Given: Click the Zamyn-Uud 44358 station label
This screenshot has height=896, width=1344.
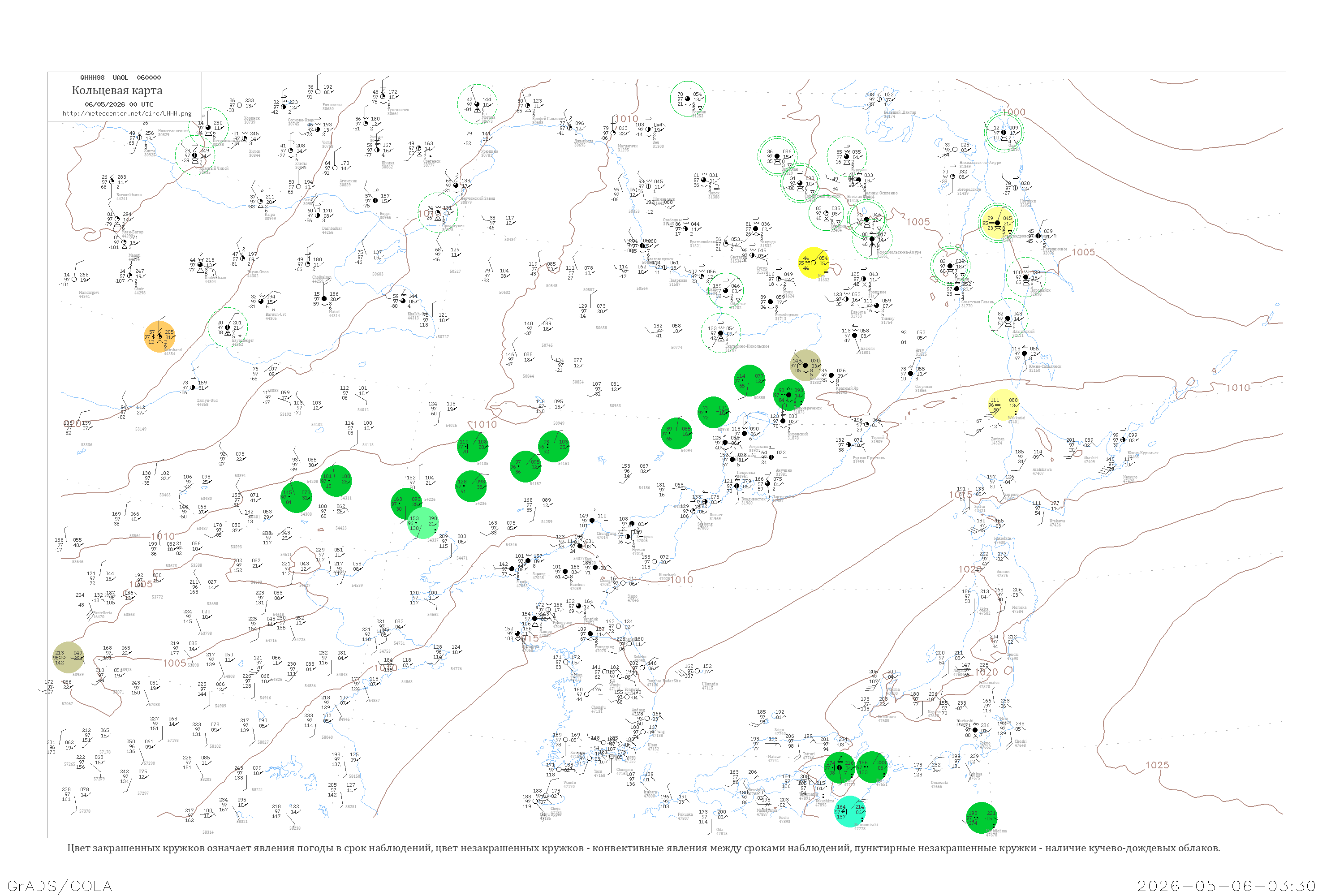Looking at the screenshot, I should coord(207,402).
